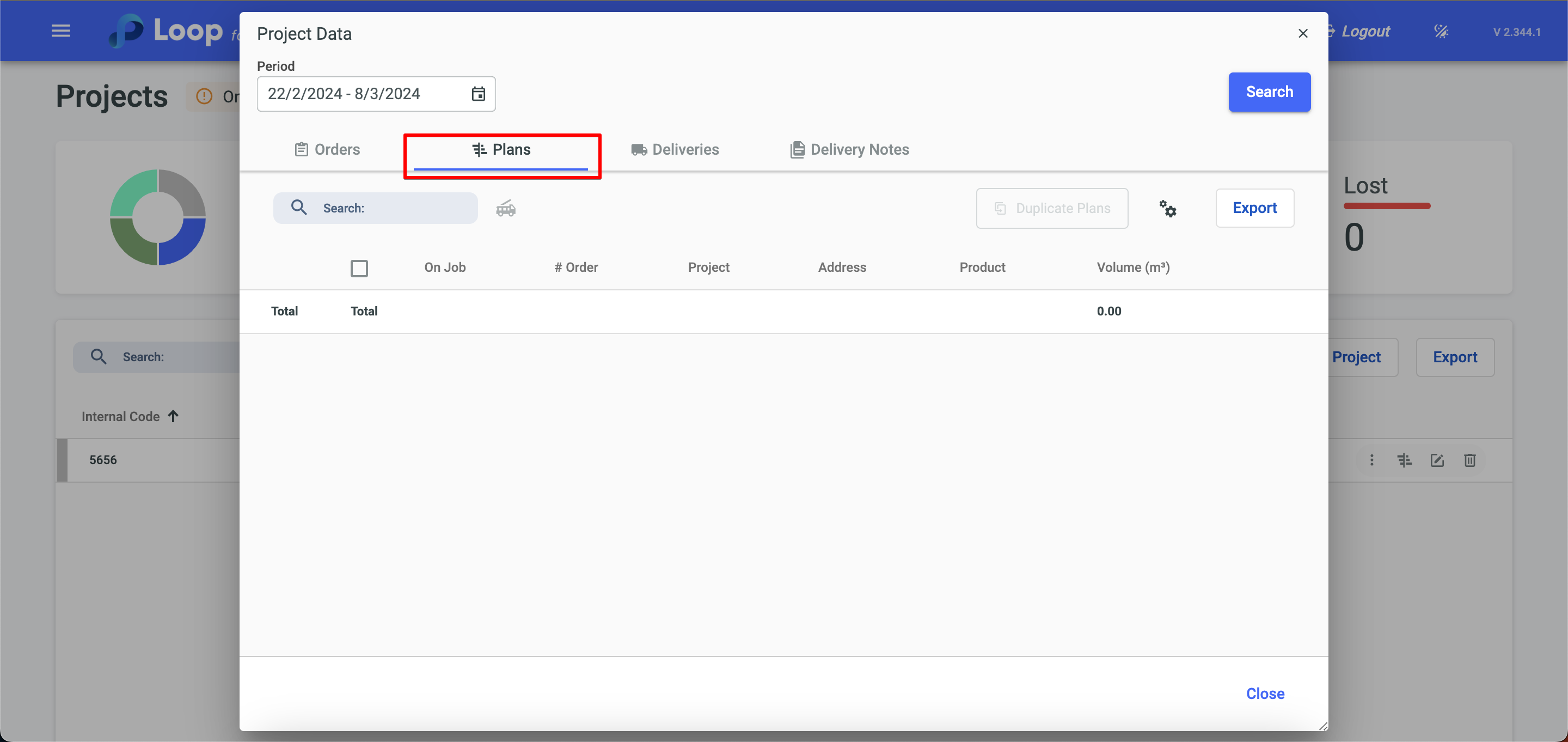Image resolution: width=1568 pixels, height=742 pixels.
Task: Click the theme wand icon near version
Action: [1441, 31]
